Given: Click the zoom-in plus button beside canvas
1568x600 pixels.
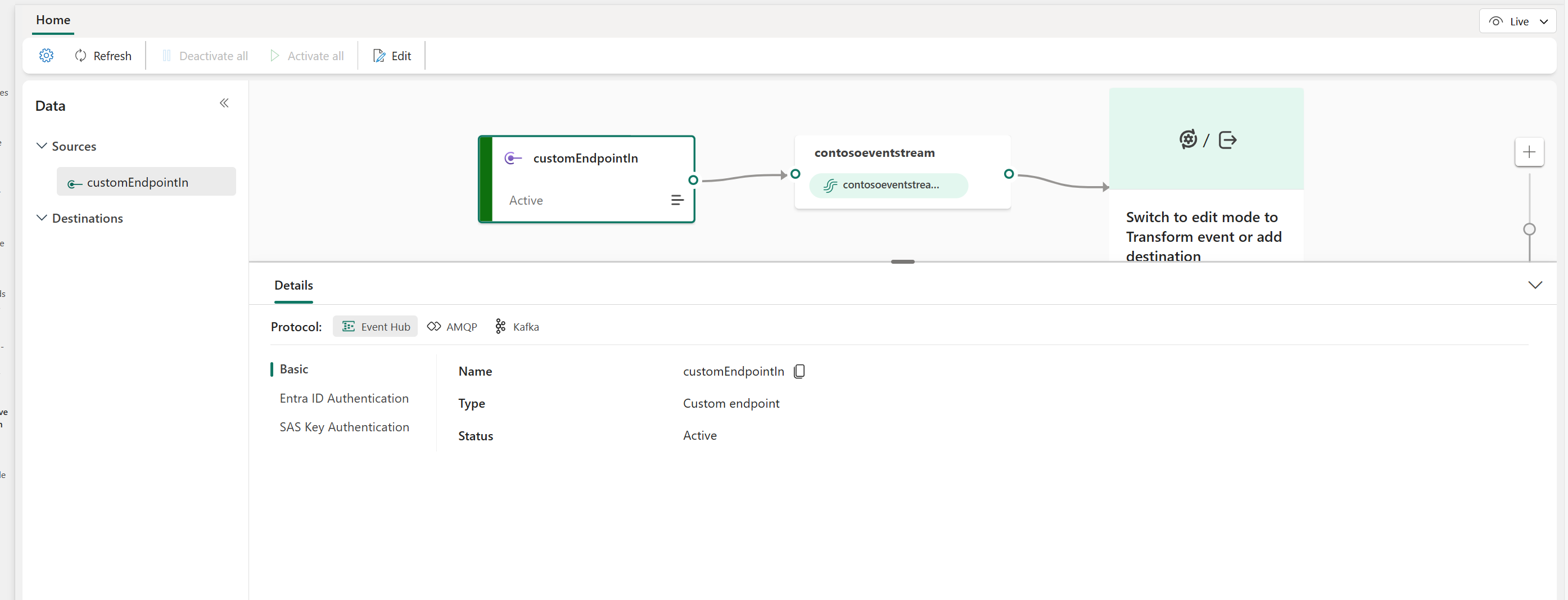Looking at the screenshot, I should 1530,152.
